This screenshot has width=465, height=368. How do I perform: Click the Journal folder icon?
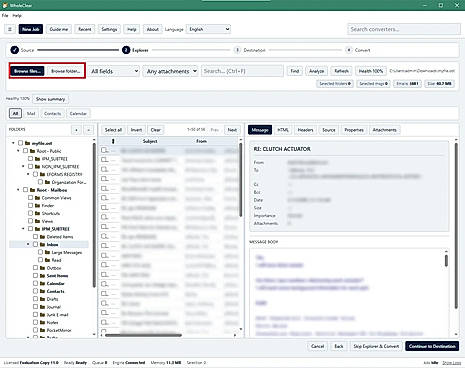[x=43, y=307]
